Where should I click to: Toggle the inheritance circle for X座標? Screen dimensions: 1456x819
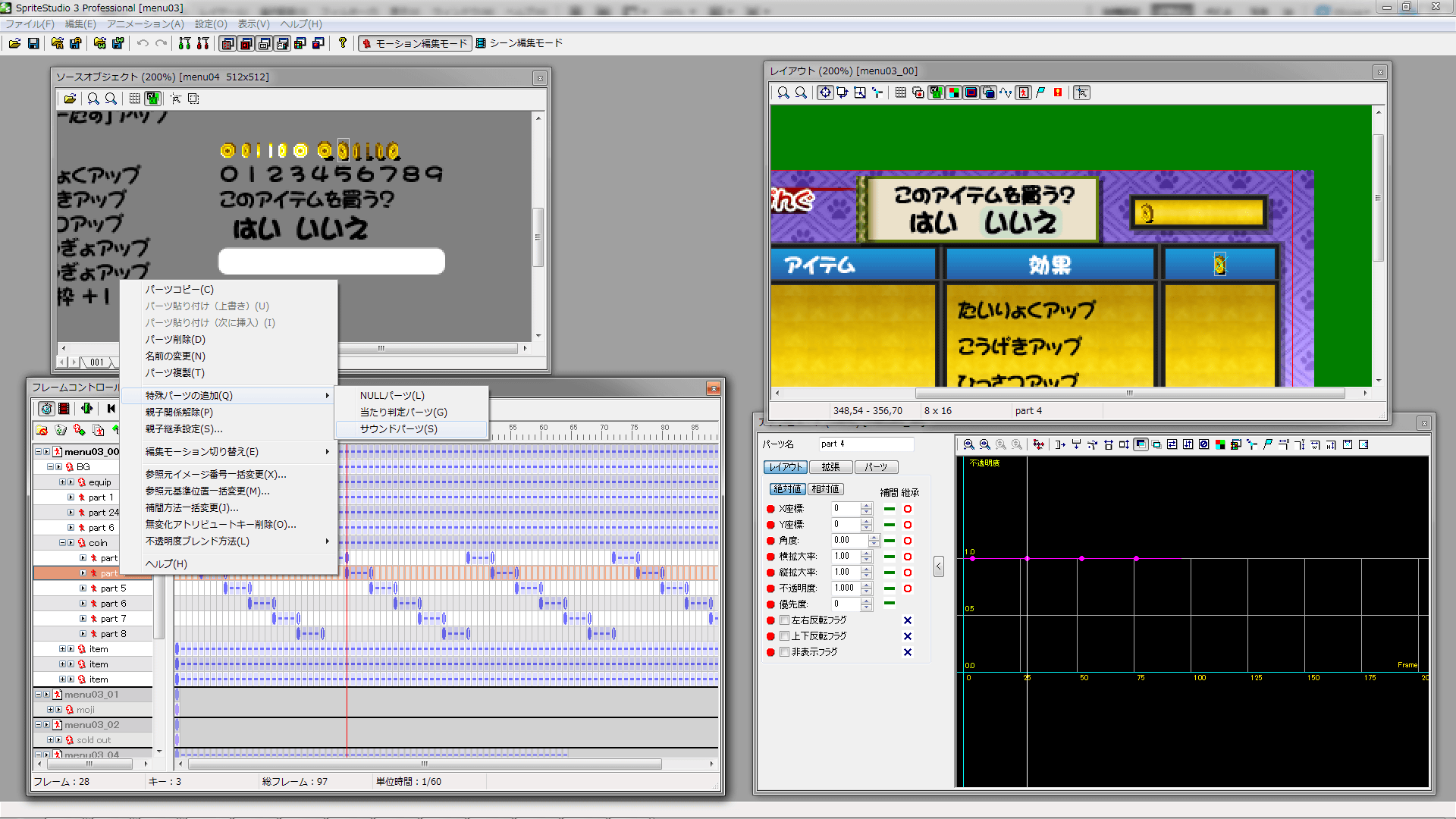point(908,509)
